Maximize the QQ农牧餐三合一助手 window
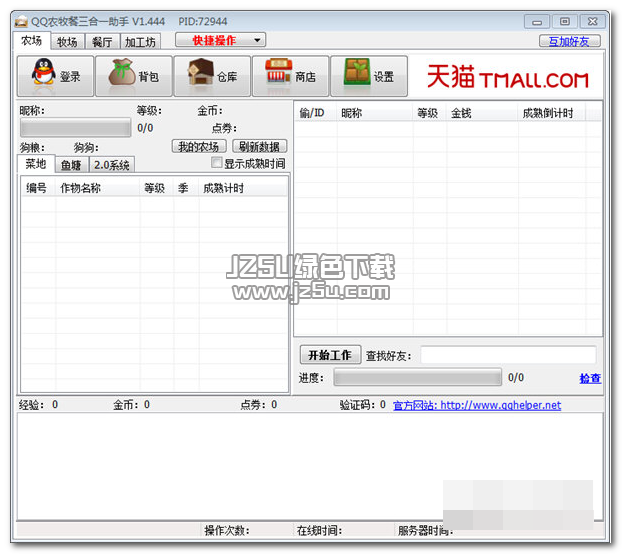The height and width of the screenshot is (554, 622). coord(564,22)
